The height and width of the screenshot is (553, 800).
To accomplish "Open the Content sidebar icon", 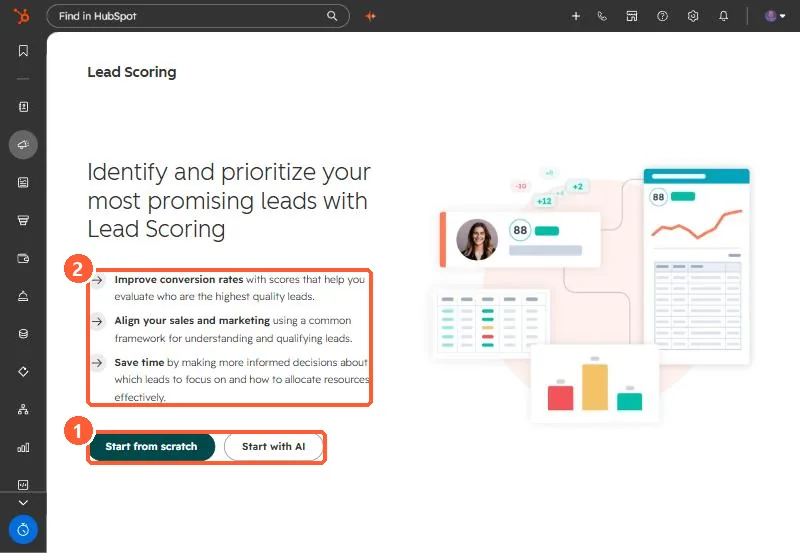I will click(x=23, y=183).
